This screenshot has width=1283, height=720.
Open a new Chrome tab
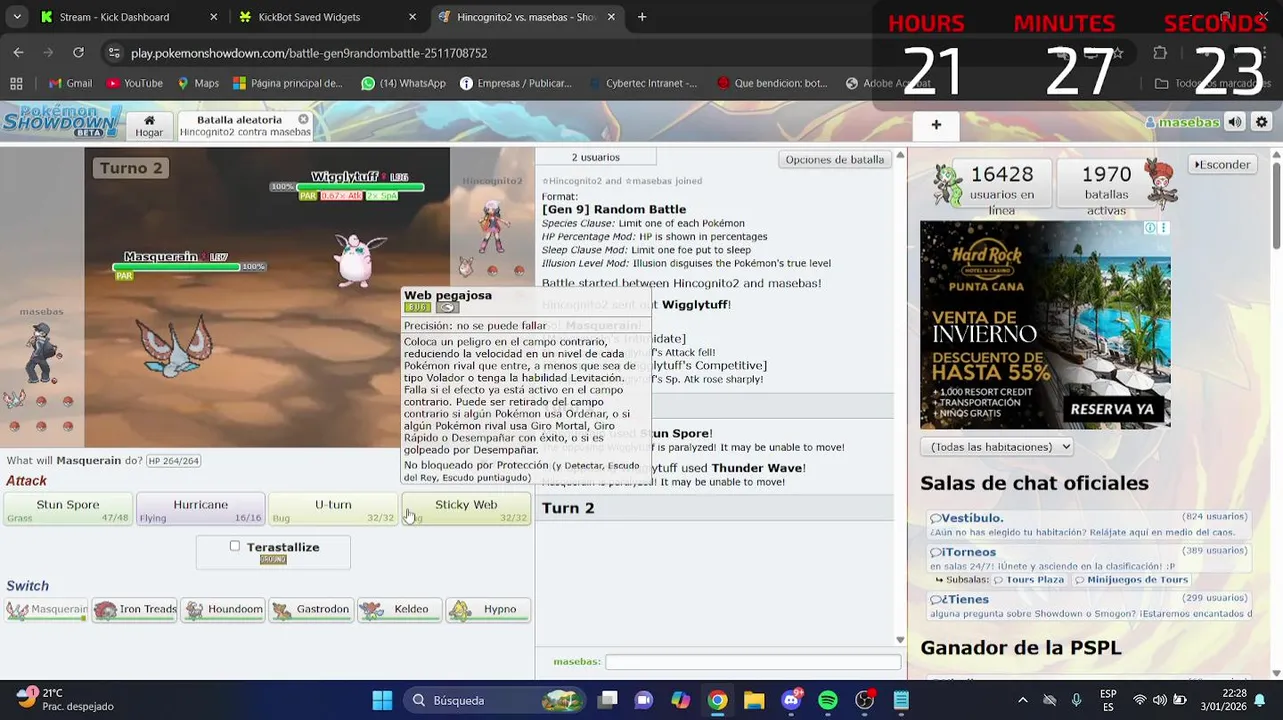click(642, 17)
